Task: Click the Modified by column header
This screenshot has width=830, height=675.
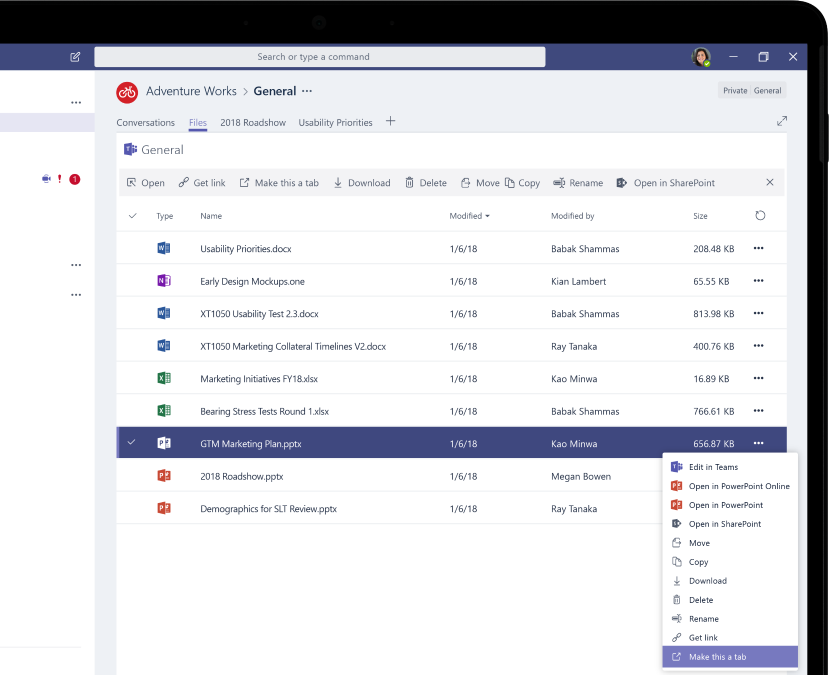Action: [573, 216]
